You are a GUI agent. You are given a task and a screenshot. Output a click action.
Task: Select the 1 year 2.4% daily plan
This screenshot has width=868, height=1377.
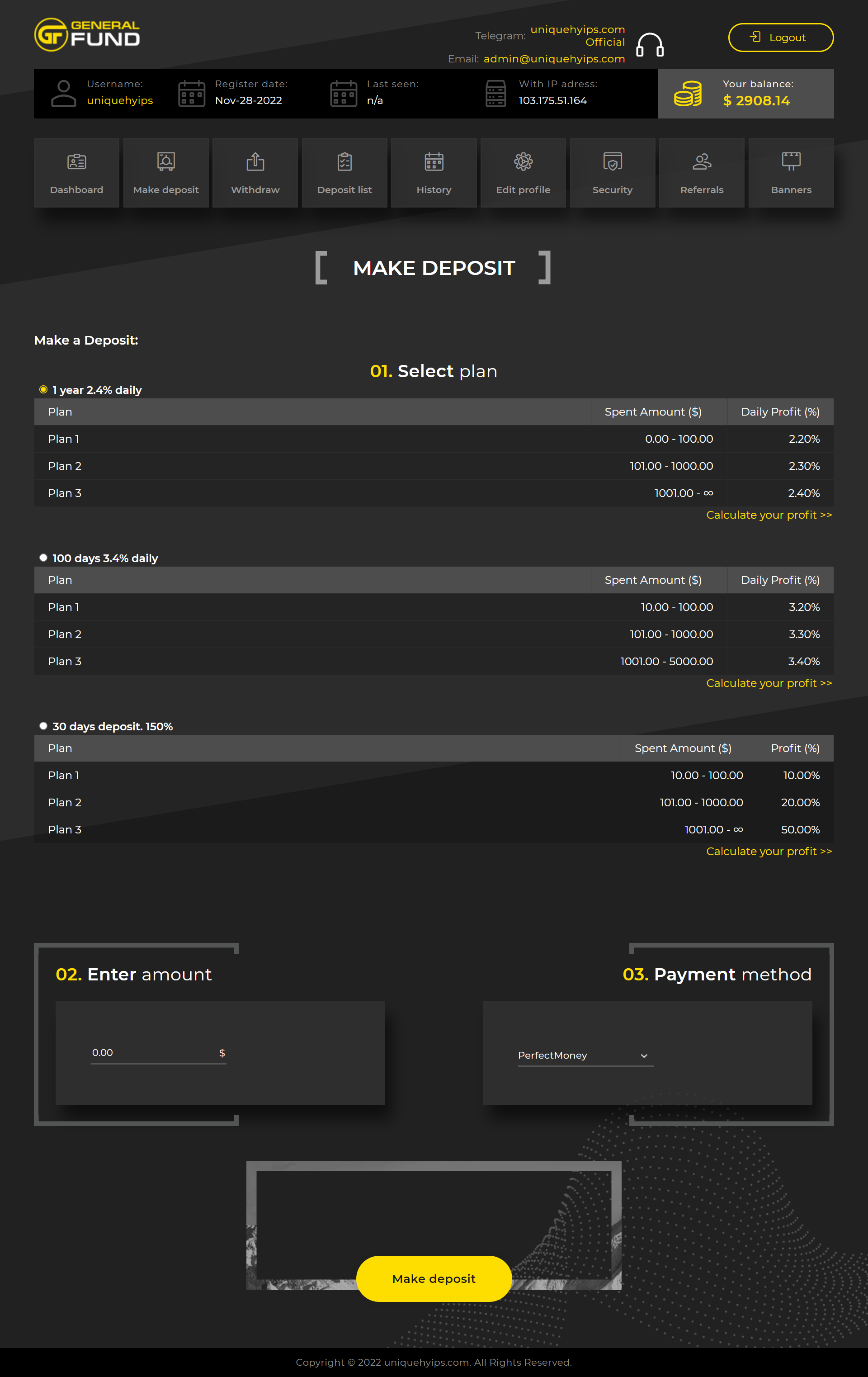(x=43, y=390)
